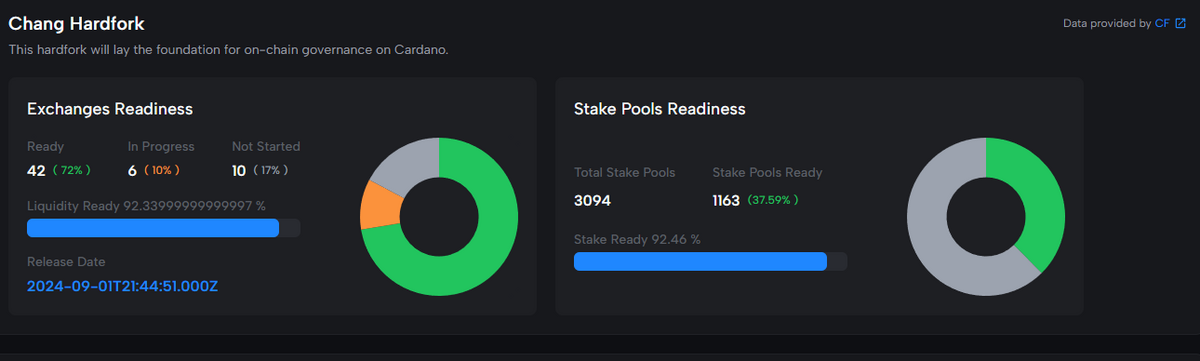Viewport: 1200px width, 361px height.
Task: Click the Stake Pools Ready value 1163
Action: click(x=726, y=200)
